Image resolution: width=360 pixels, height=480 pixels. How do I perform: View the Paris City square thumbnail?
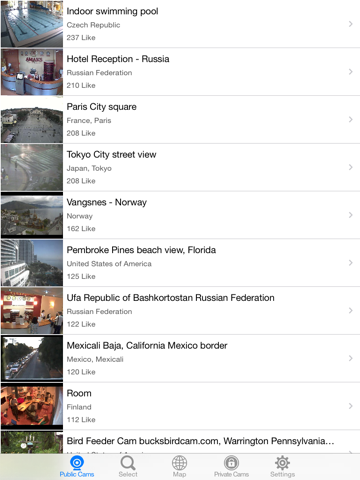click(x=32, y=120)
